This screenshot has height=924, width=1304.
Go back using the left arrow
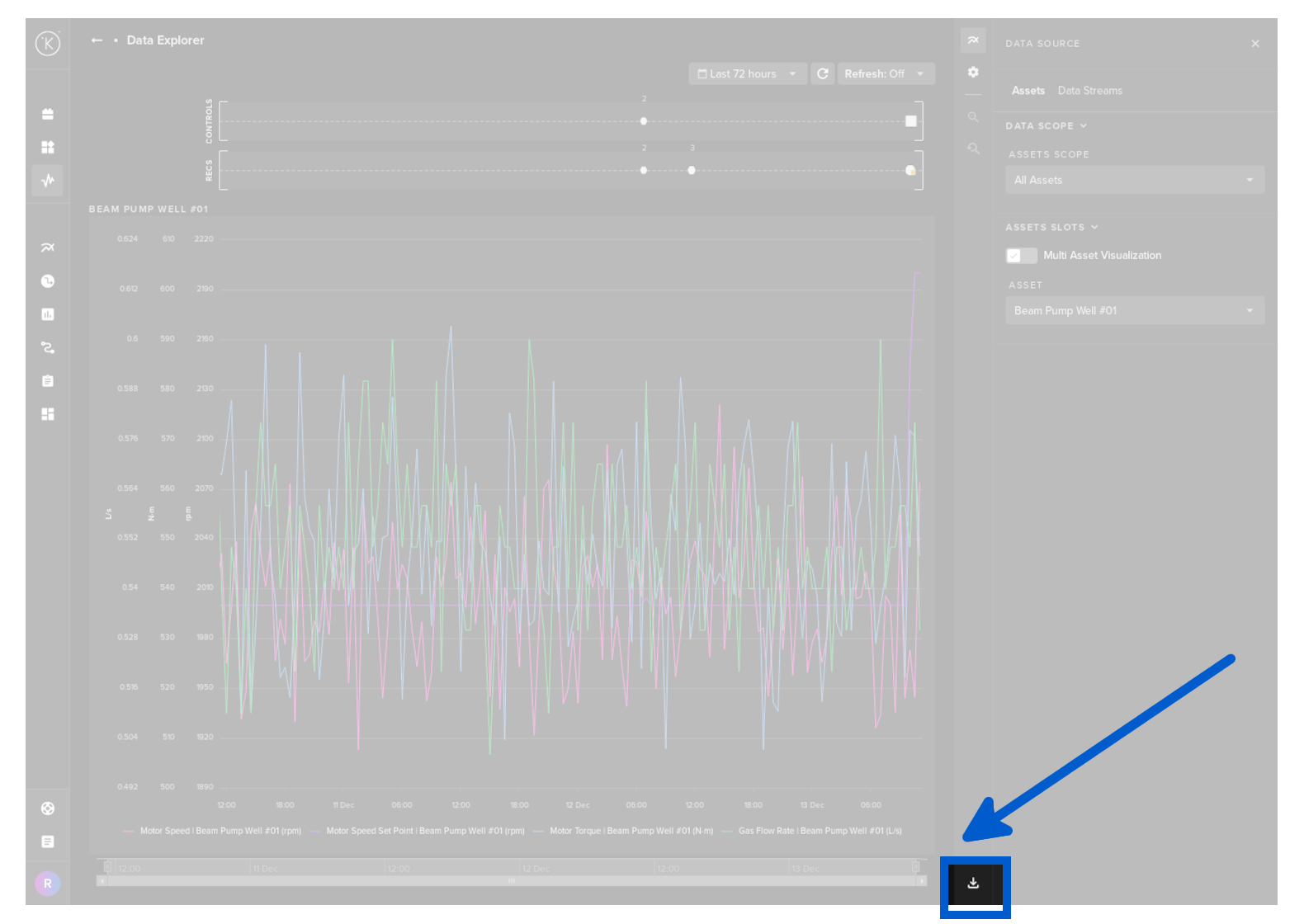click(97, 40)
